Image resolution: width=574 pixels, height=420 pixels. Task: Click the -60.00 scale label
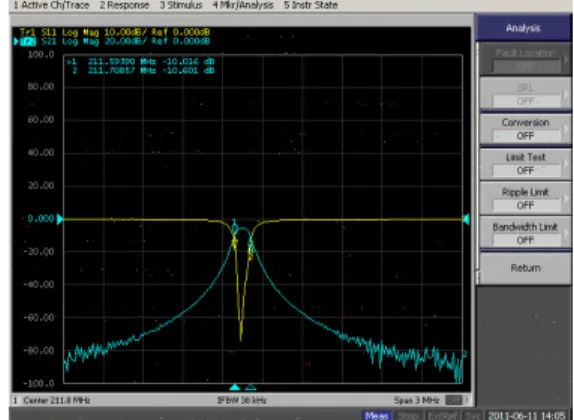[x=39, y=317]
